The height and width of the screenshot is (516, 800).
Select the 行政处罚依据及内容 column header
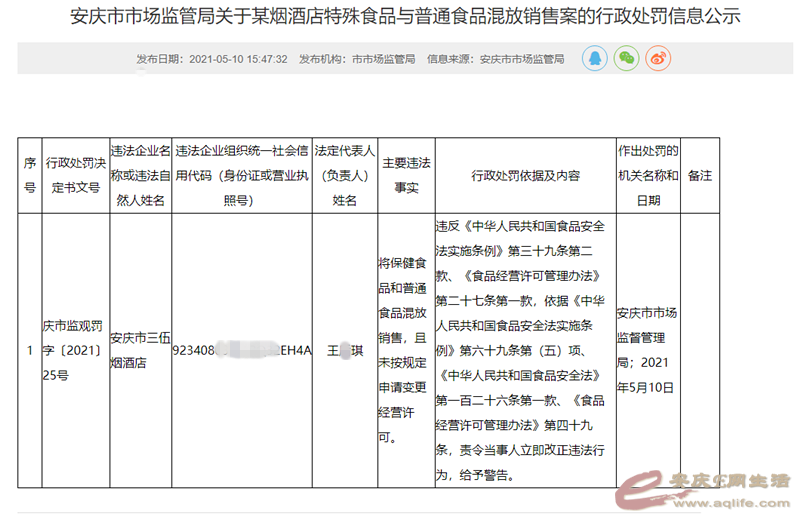tap(525, 175)
